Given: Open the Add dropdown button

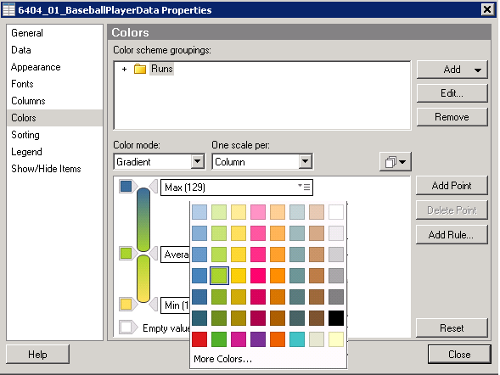Looking at the screenshot, I should [452, 70].
